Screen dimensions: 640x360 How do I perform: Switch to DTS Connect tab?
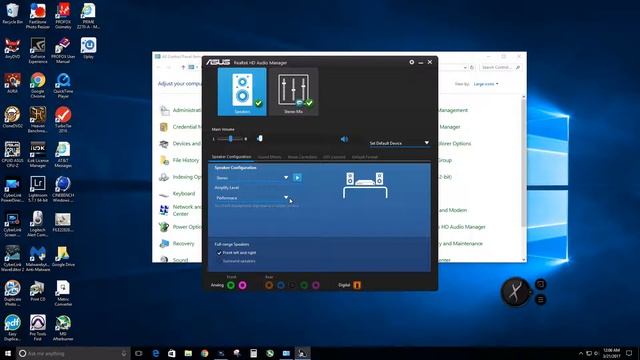pos(334,157)
